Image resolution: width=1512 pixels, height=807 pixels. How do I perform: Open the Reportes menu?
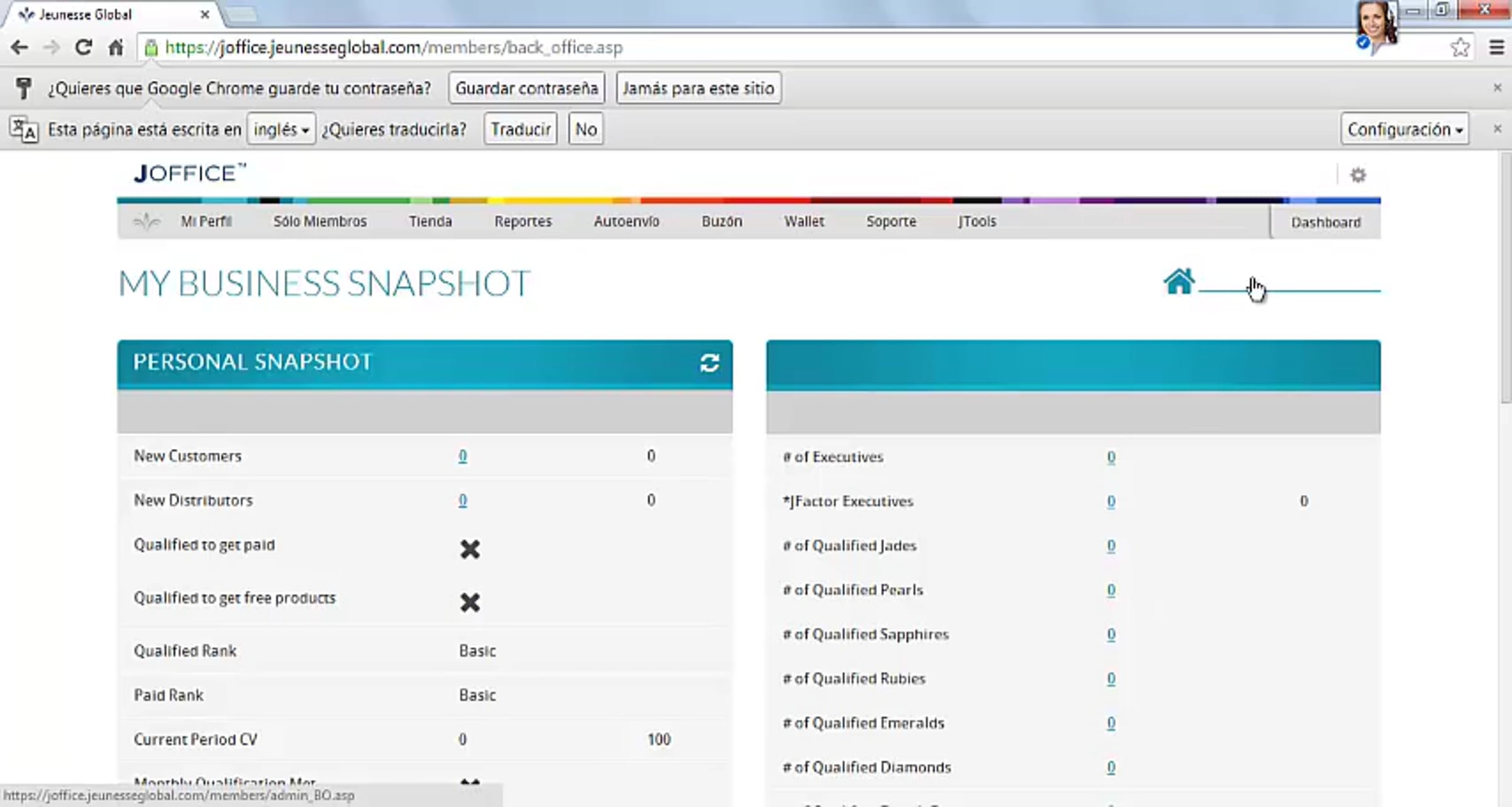click(x=523, y=222)
